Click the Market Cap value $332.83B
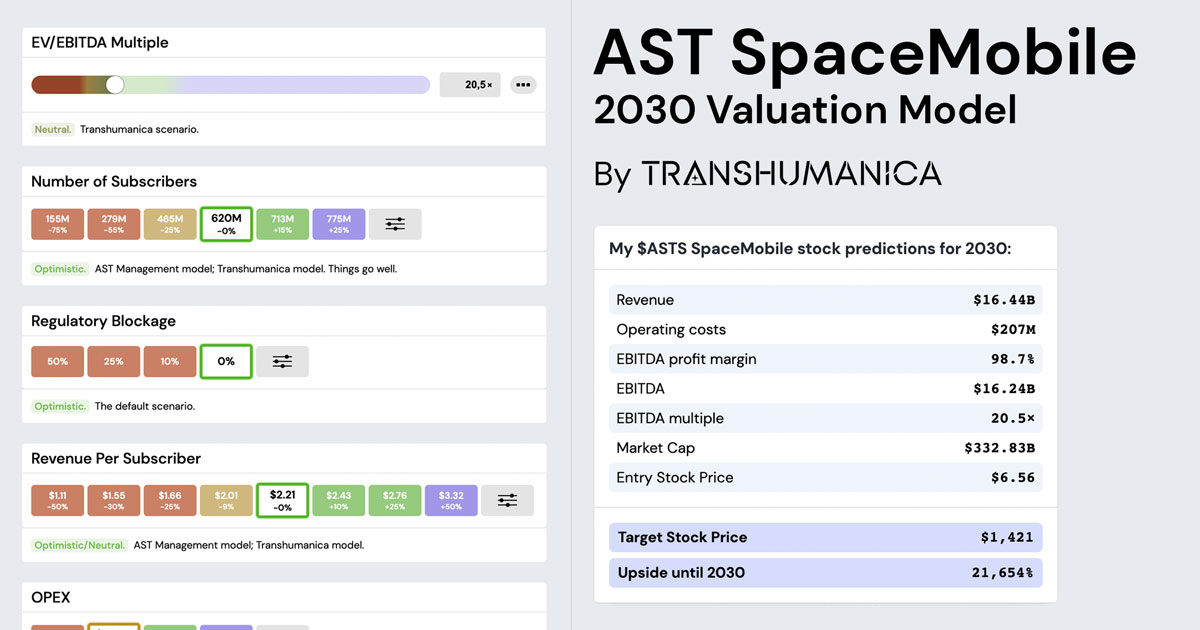The height and width of the screenshot is (630, 1200). click(x=1000, y=448)
